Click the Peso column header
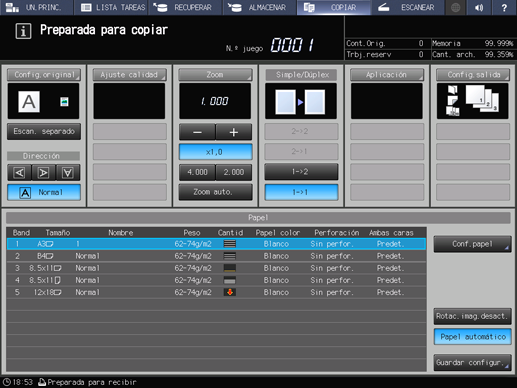The image size is (517, 388). (x=192, y=233)
